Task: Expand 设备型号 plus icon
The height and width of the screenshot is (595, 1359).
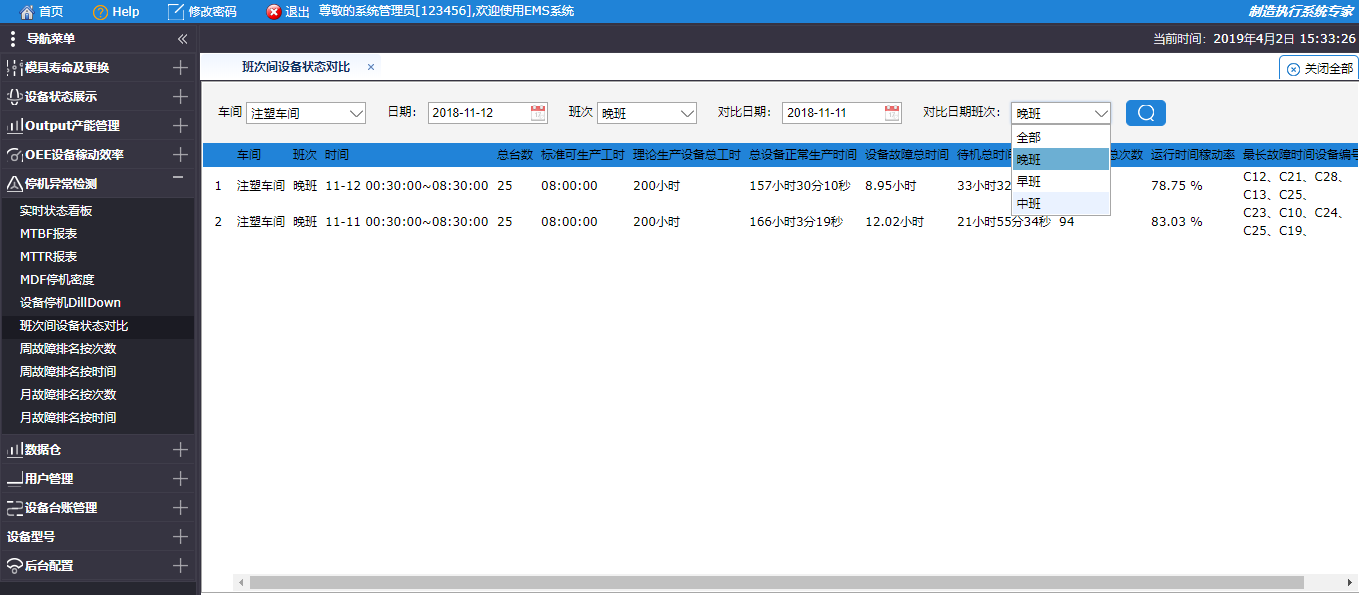Action: click(180, 537)
